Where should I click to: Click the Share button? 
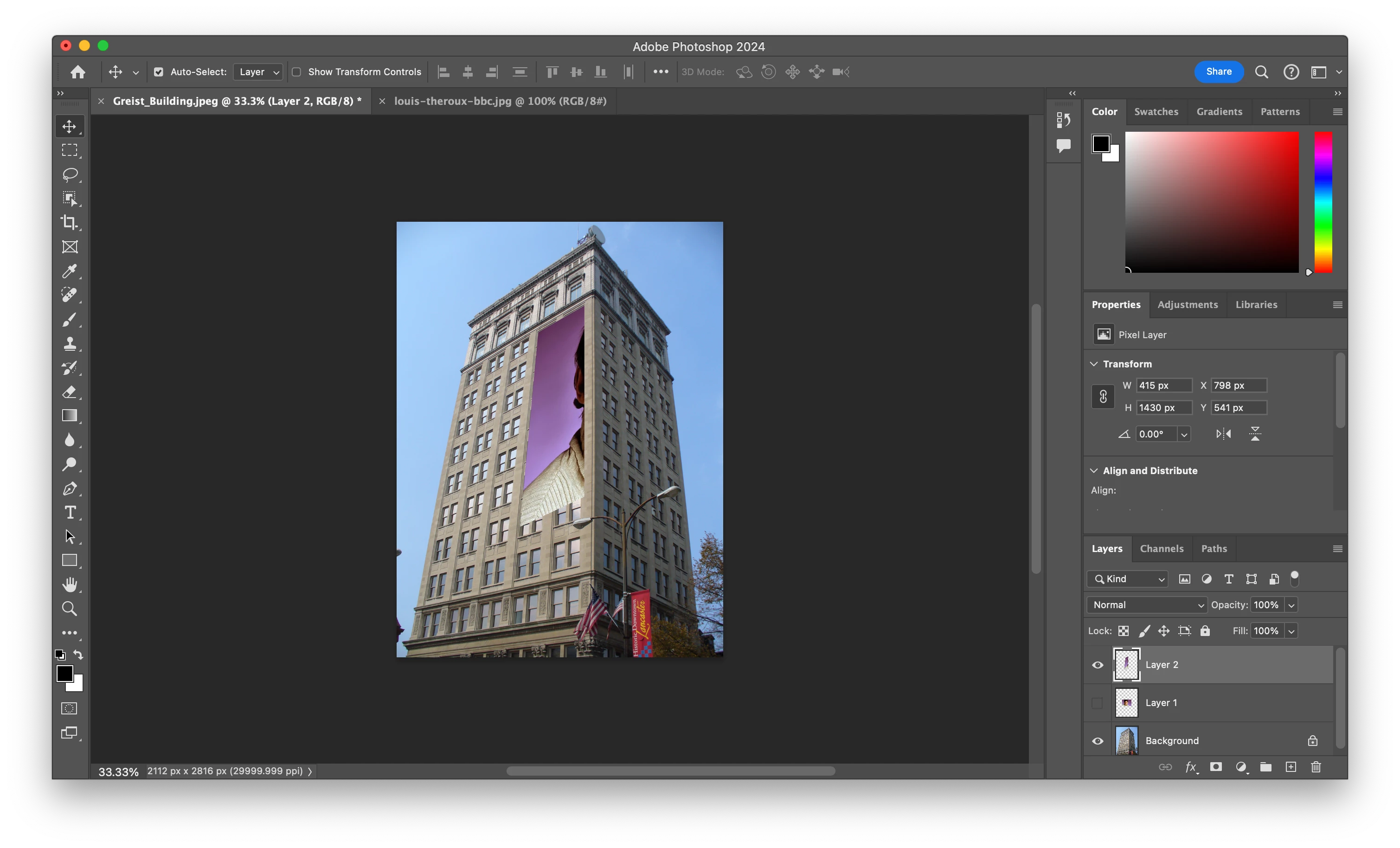(x=1218, y=71)
